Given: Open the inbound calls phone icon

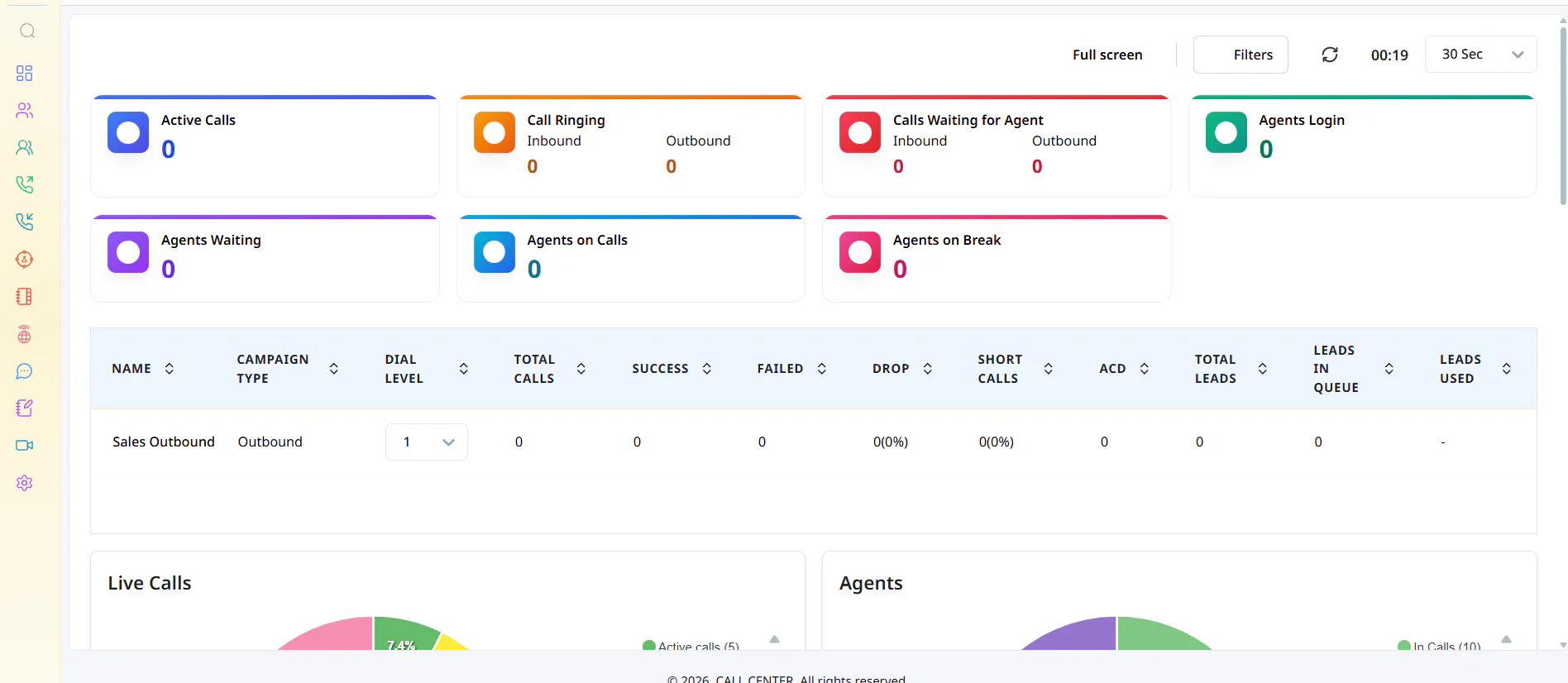Looking at the screenshot, I should 25,222.
